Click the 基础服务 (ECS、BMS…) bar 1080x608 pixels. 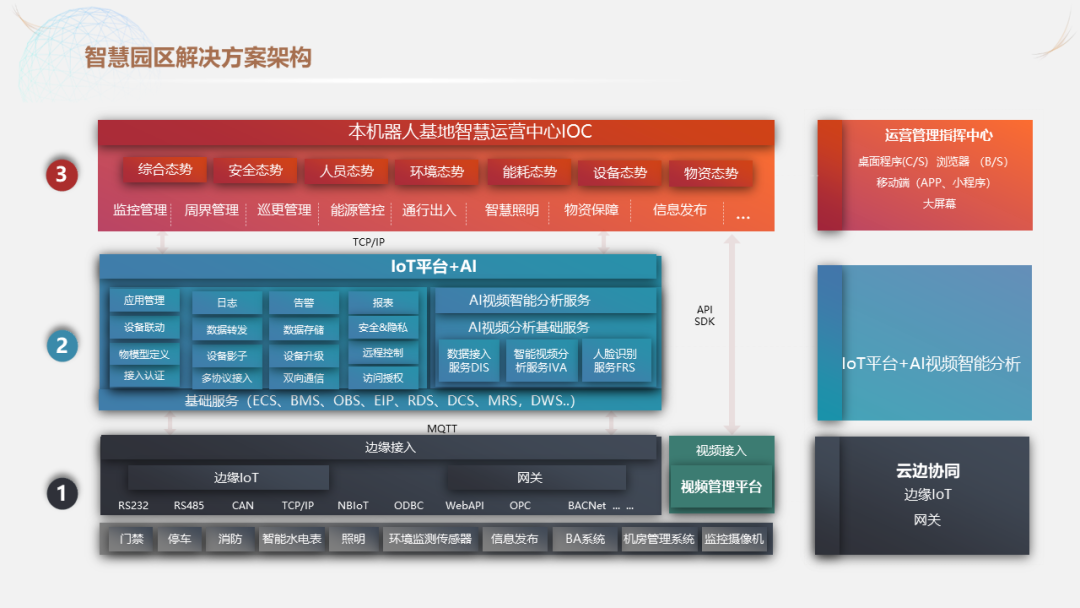pos(380,401)
